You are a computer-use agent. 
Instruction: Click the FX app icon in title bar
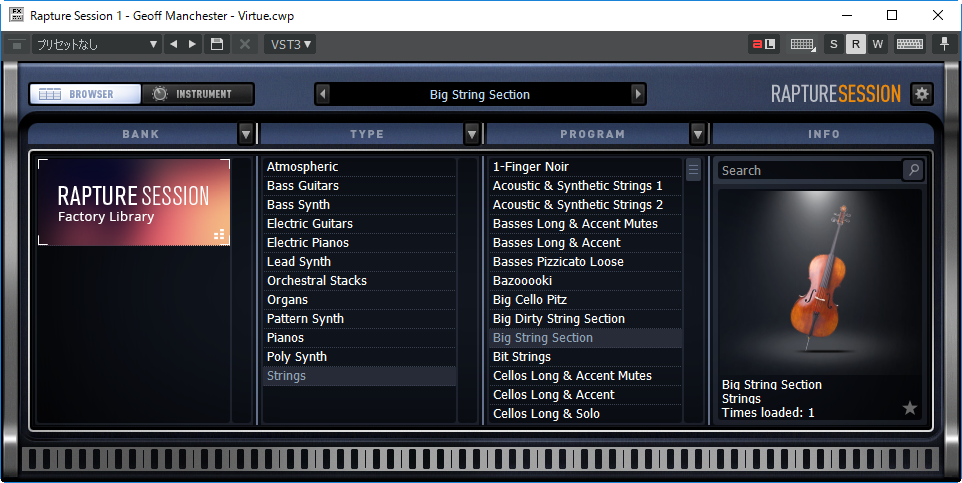click(x=17, y=15)
